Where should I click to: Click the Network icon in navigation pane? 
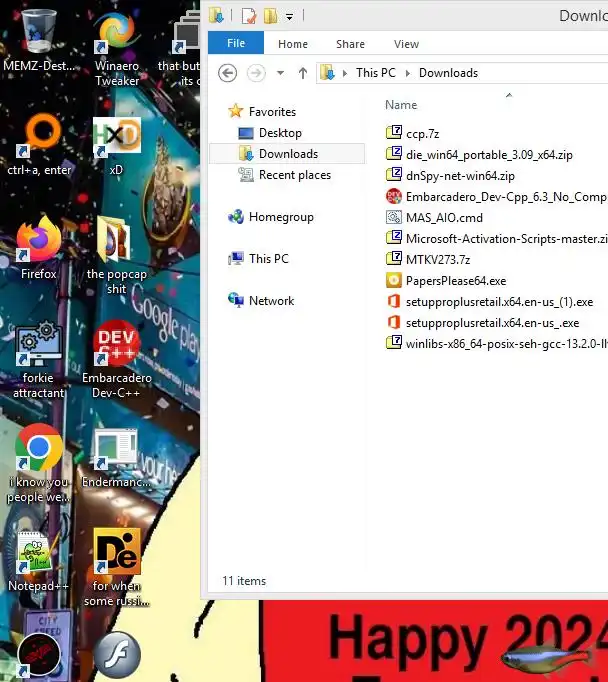pos(236,300)
